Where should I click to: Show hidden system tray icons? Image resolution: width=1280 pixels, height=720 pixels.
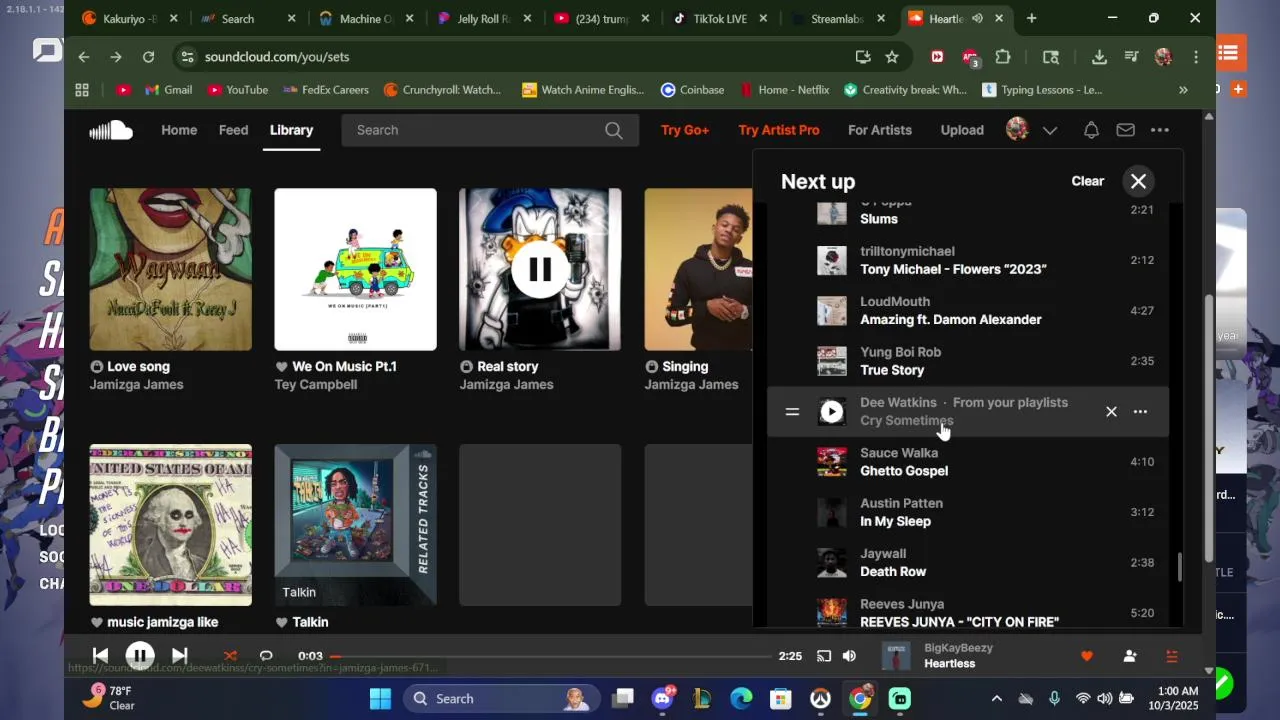click(996, 699)
